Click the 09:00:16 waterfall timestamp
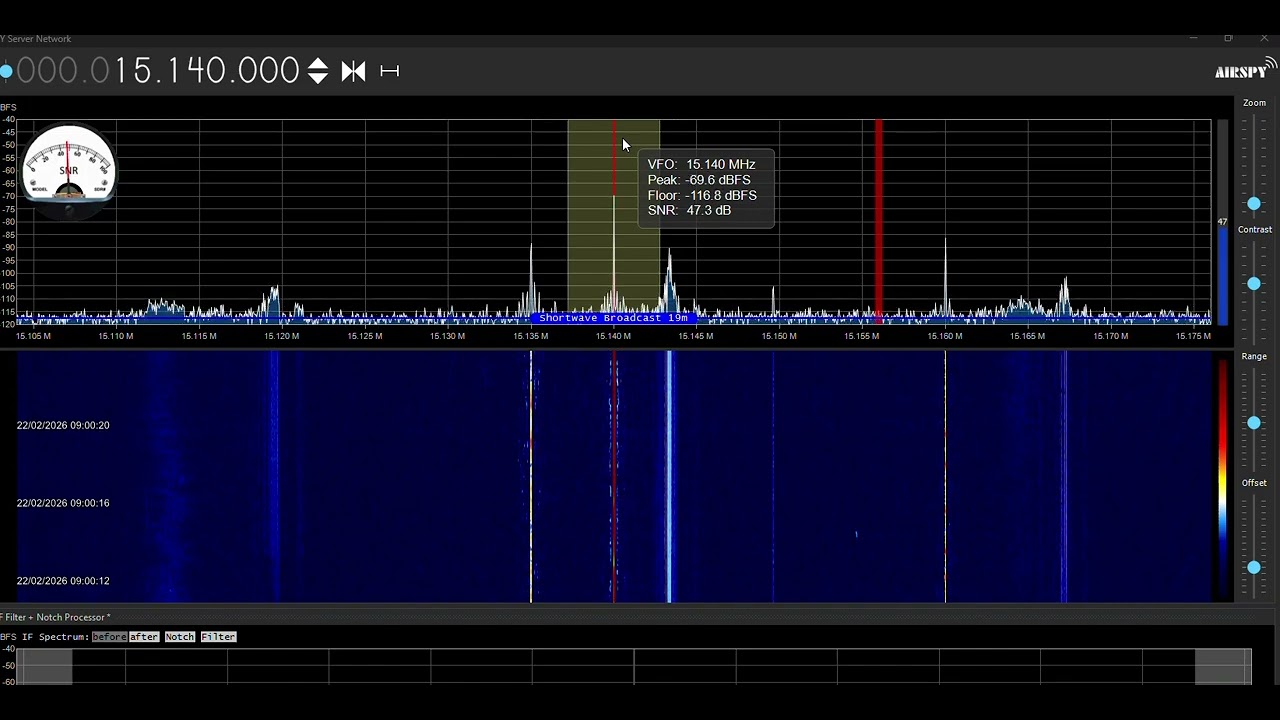 pos(63,503)
